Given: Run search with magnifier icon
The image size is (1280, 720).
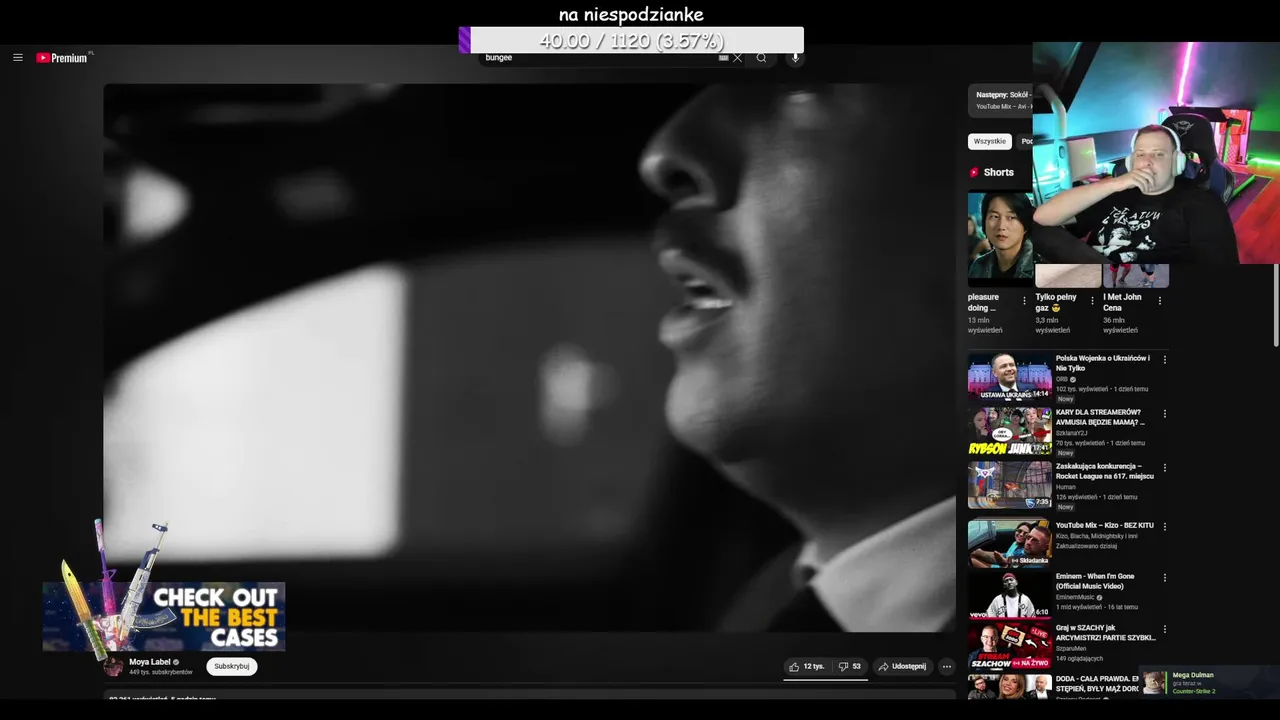Looking at the screenshot, I should tap(761, 58).
